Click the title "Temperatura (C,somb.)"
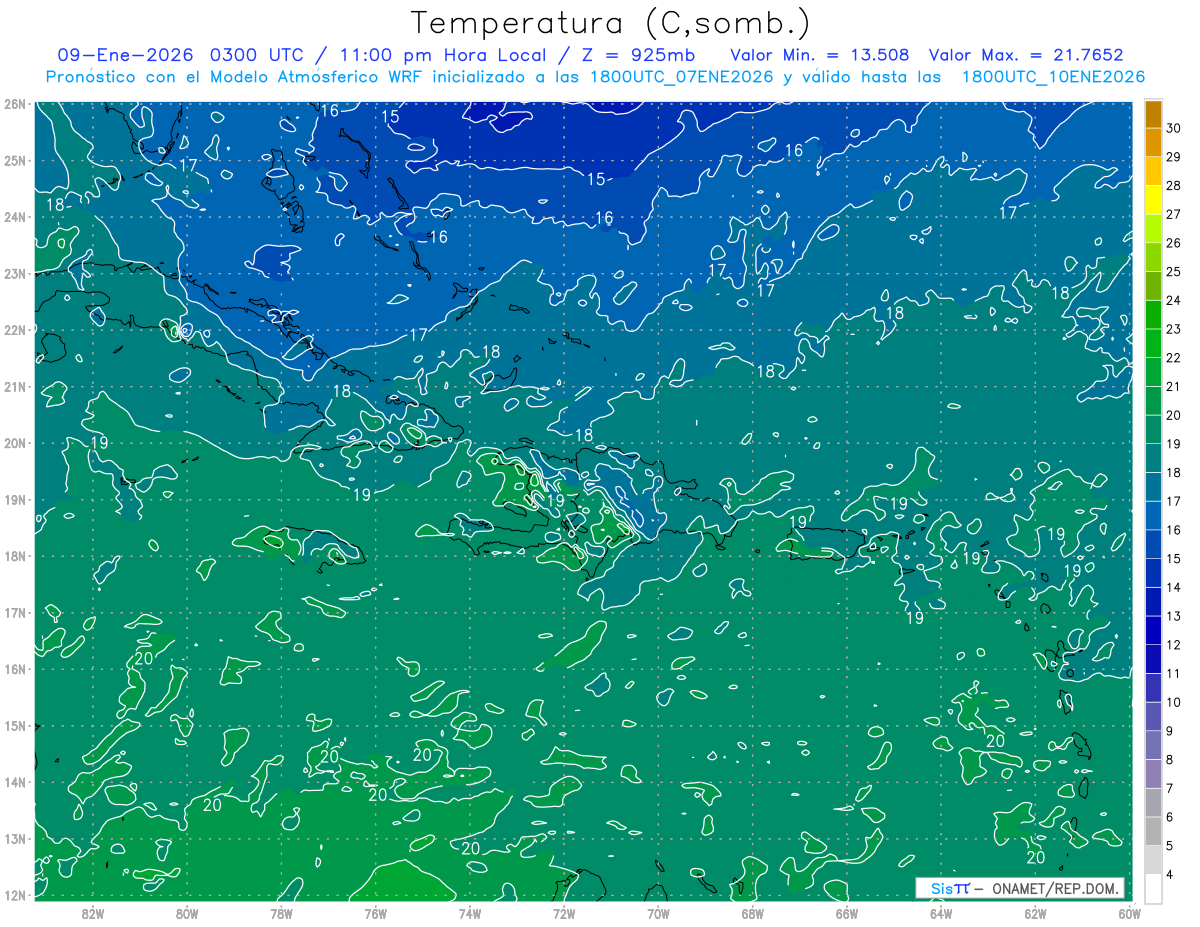The image size is (1200, 927). (611, 24)
